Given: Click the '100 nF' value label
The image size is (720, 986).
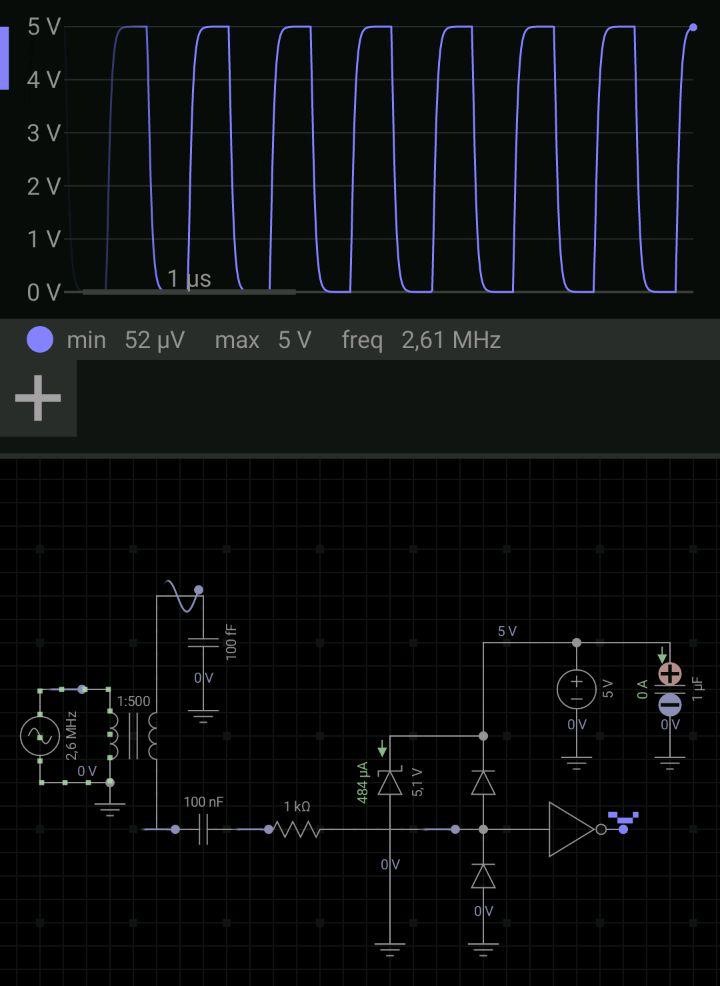Looking at the screenshot, I should (x=203, y=802).
